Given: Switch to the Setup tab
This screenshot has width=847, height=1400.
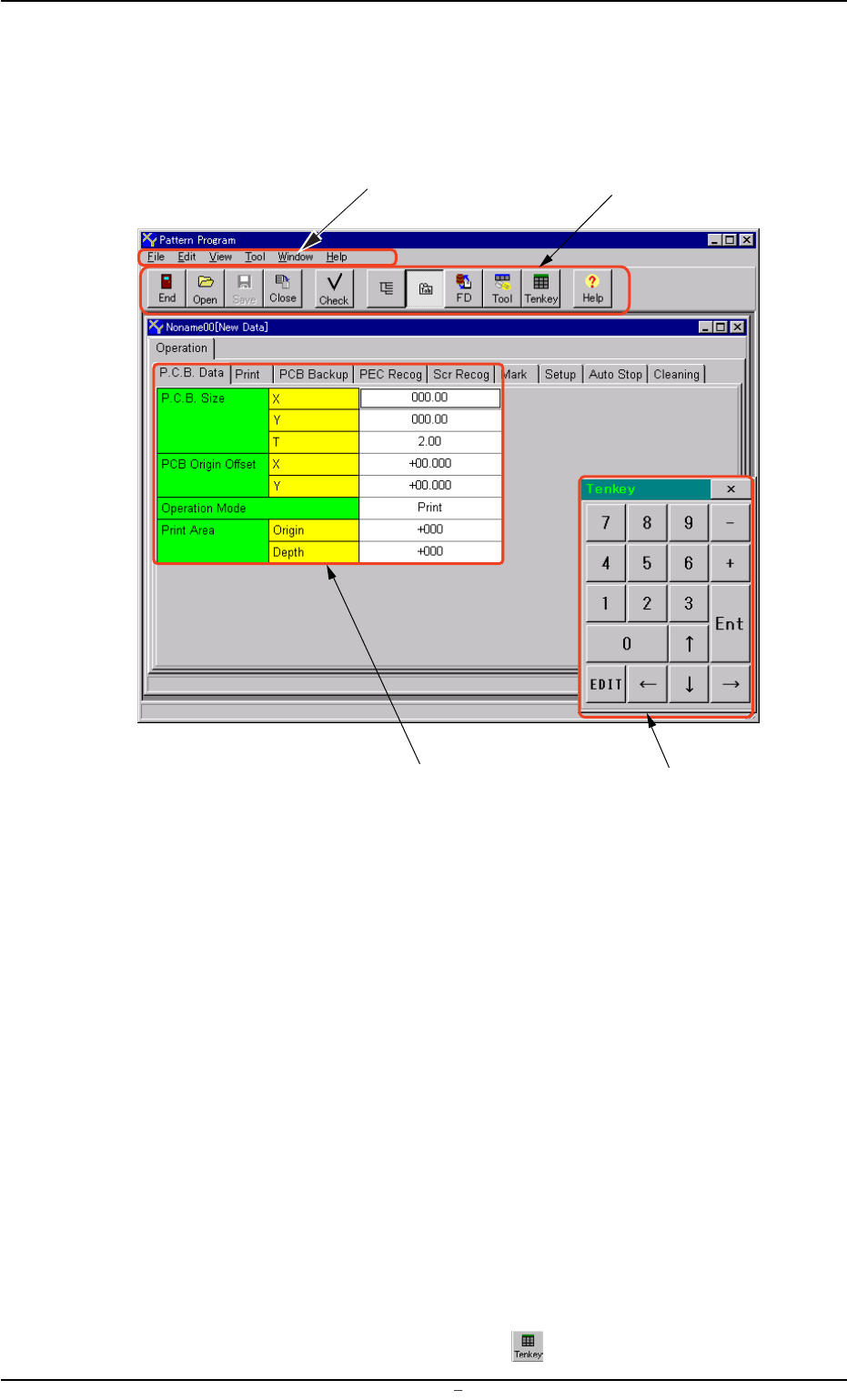Looking at the screenshot, I should point(560,374).
